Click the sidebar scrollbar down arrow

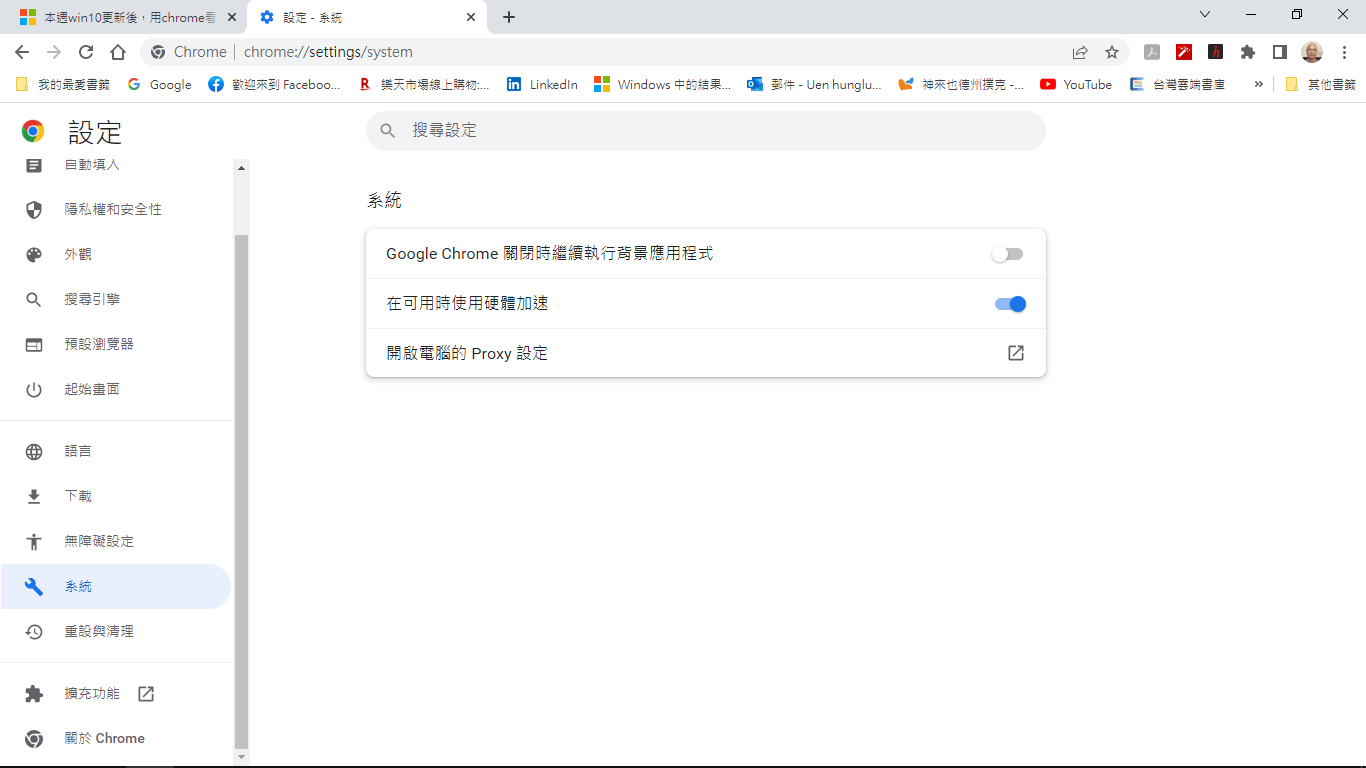[x=241, y=758]
